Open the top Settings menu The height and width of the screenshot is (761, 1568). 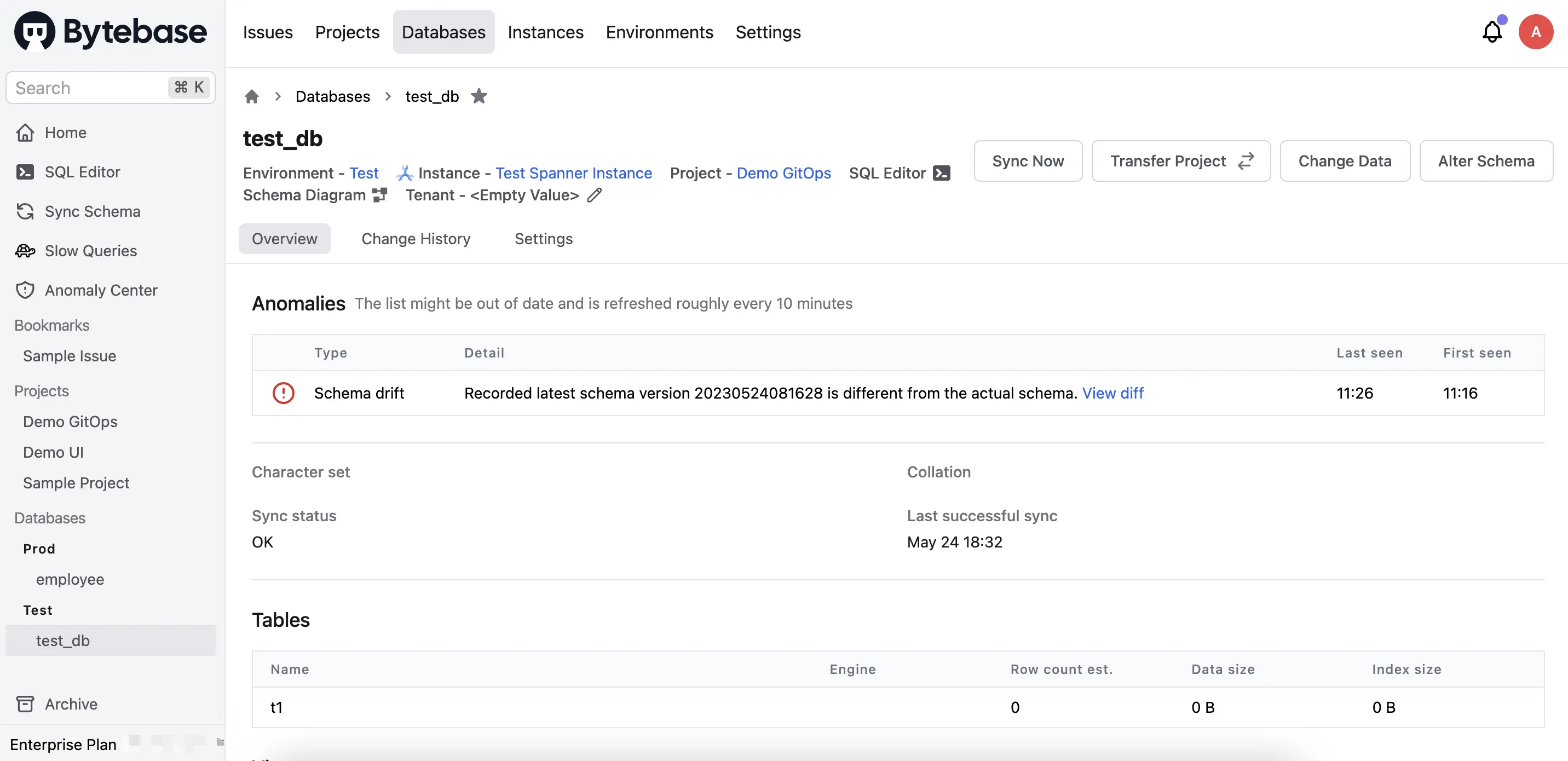coord(768,32)
